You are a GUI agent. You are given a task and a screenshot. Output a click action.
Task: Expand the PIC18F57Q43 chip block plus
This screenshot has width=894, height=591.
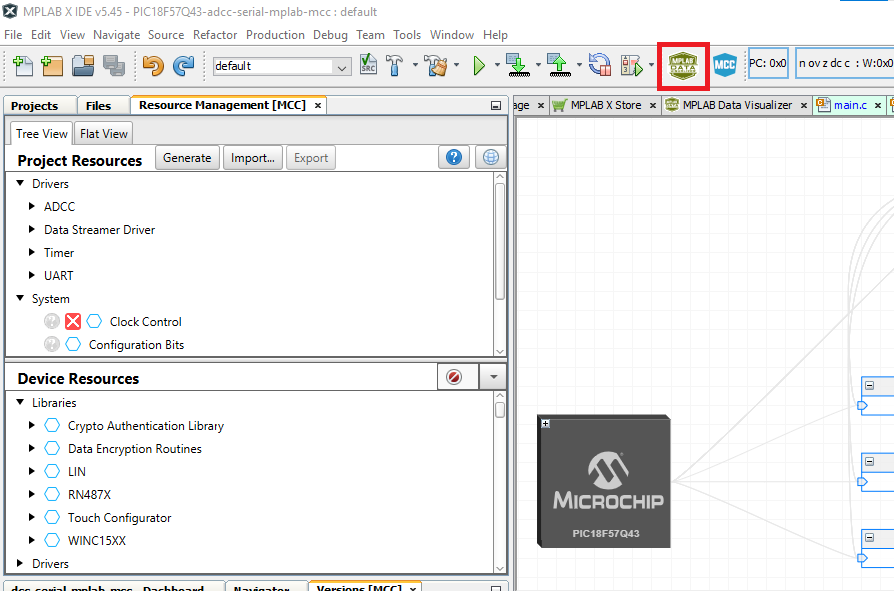click(546, 423)
